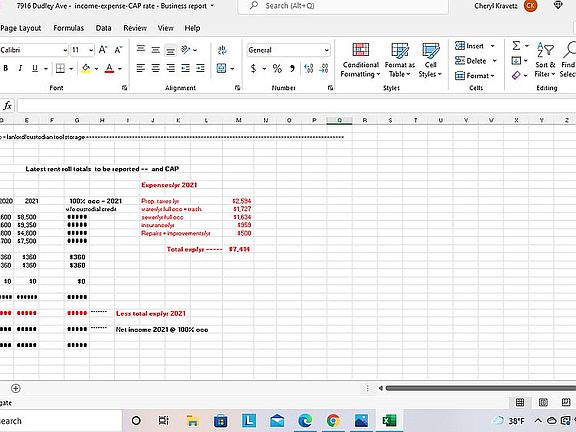576x432 pixels.
Task: Expand the font size dropdown
Action: [91, 50]
